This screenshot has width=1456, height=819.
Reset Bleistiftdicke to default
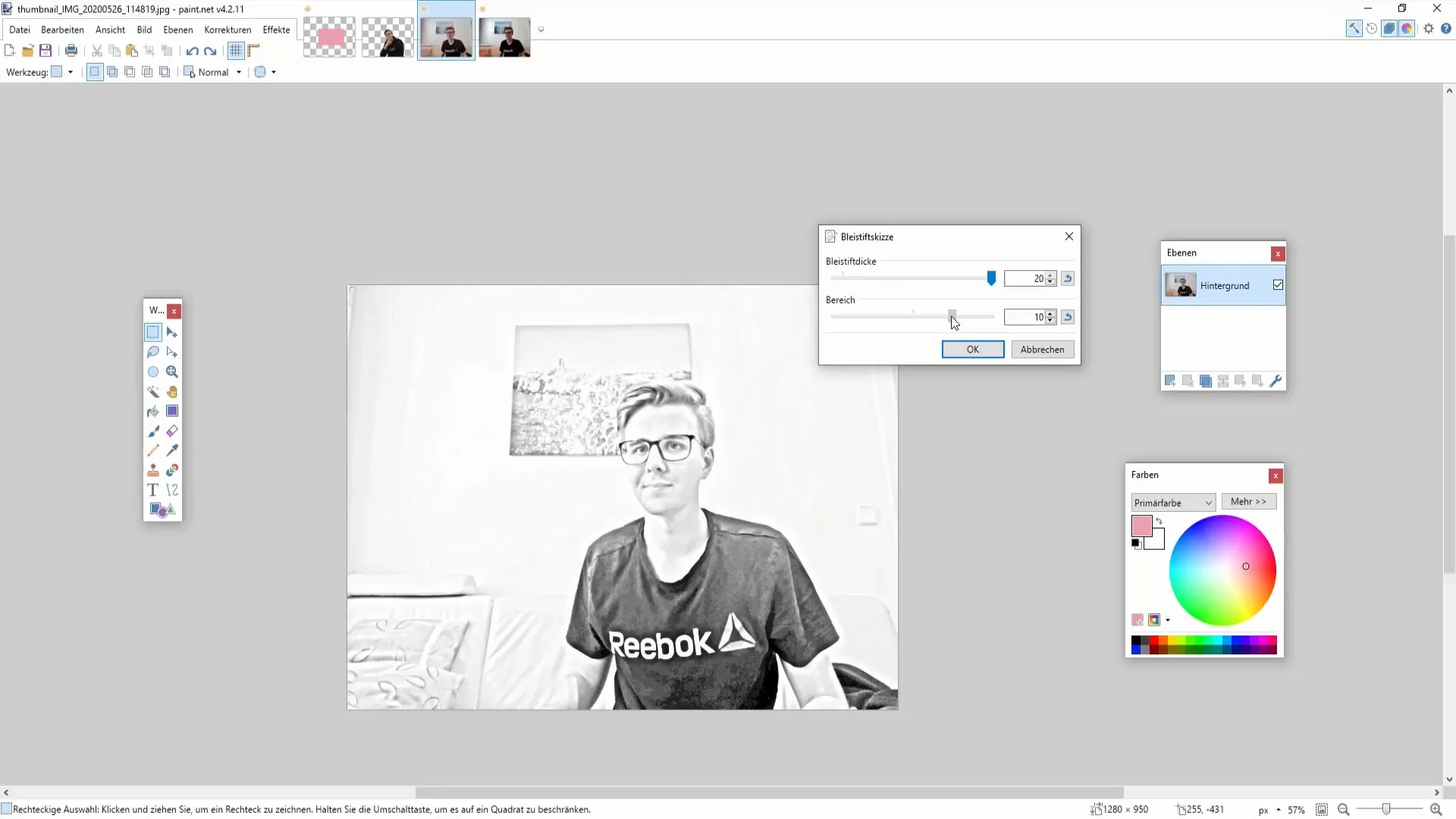coord(1067,278)
